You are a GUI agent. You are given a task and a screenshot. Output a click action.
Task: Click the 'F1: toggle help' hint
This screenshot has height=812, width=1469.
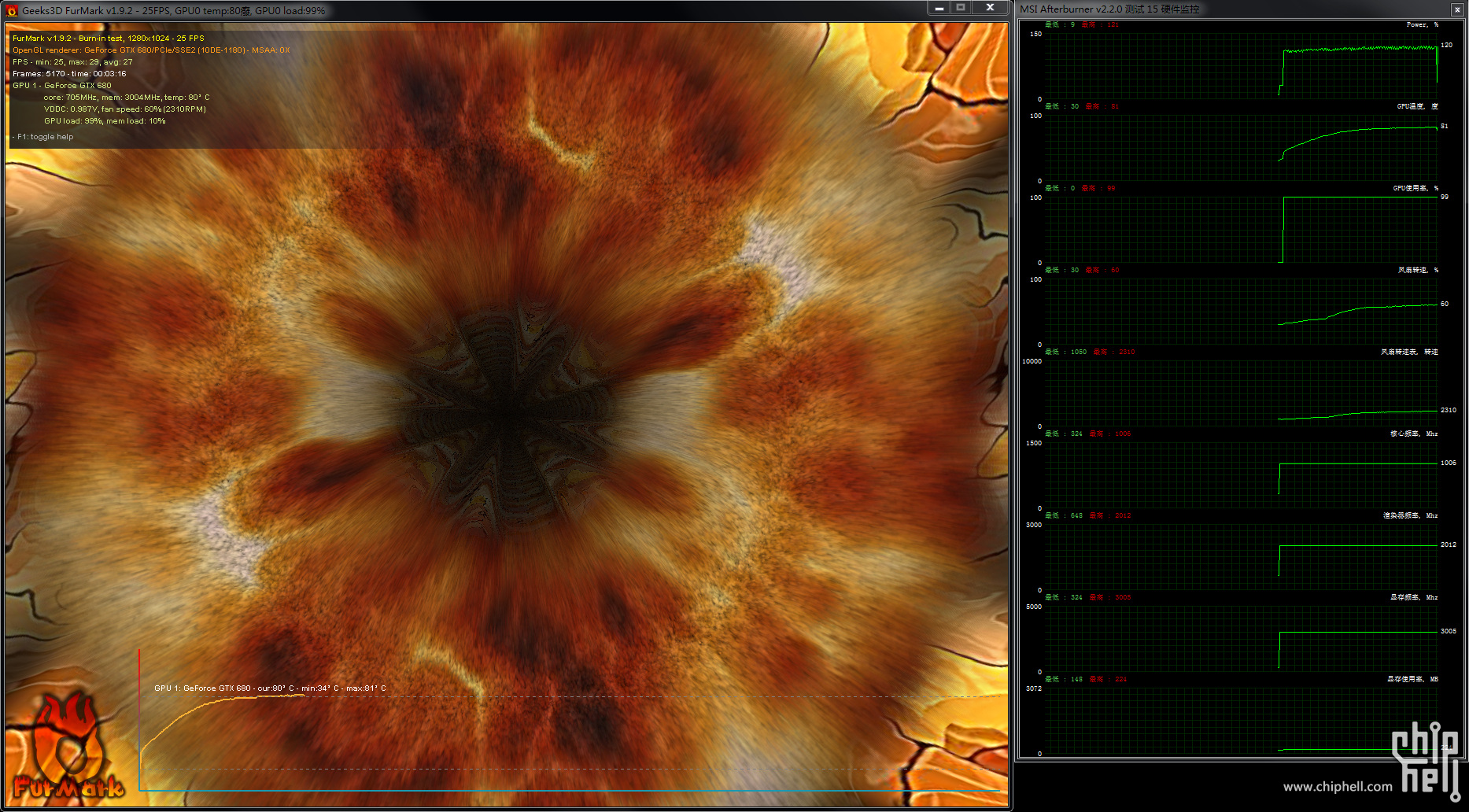click(43, 136)
